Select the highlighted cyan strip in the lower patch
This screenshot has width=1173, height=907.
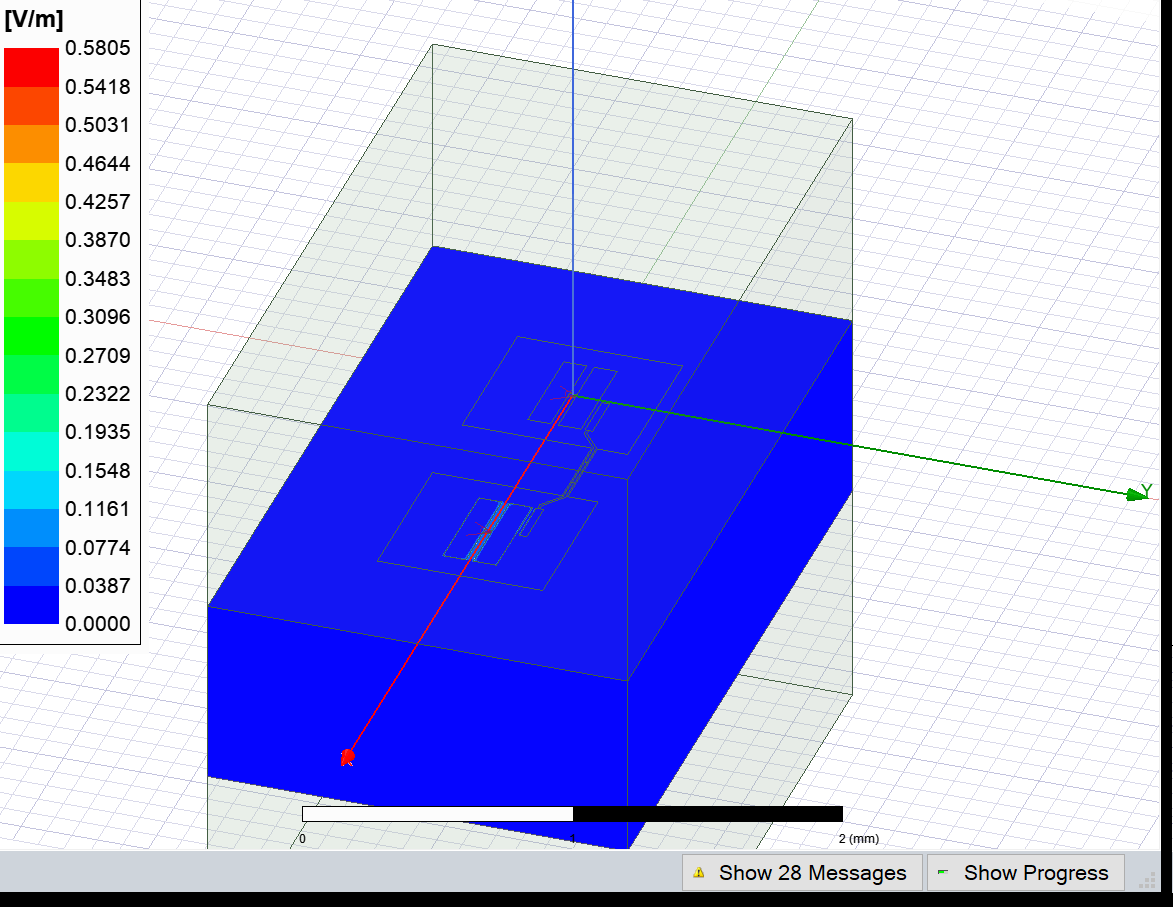pyautogui.click(x=487, y=532)
